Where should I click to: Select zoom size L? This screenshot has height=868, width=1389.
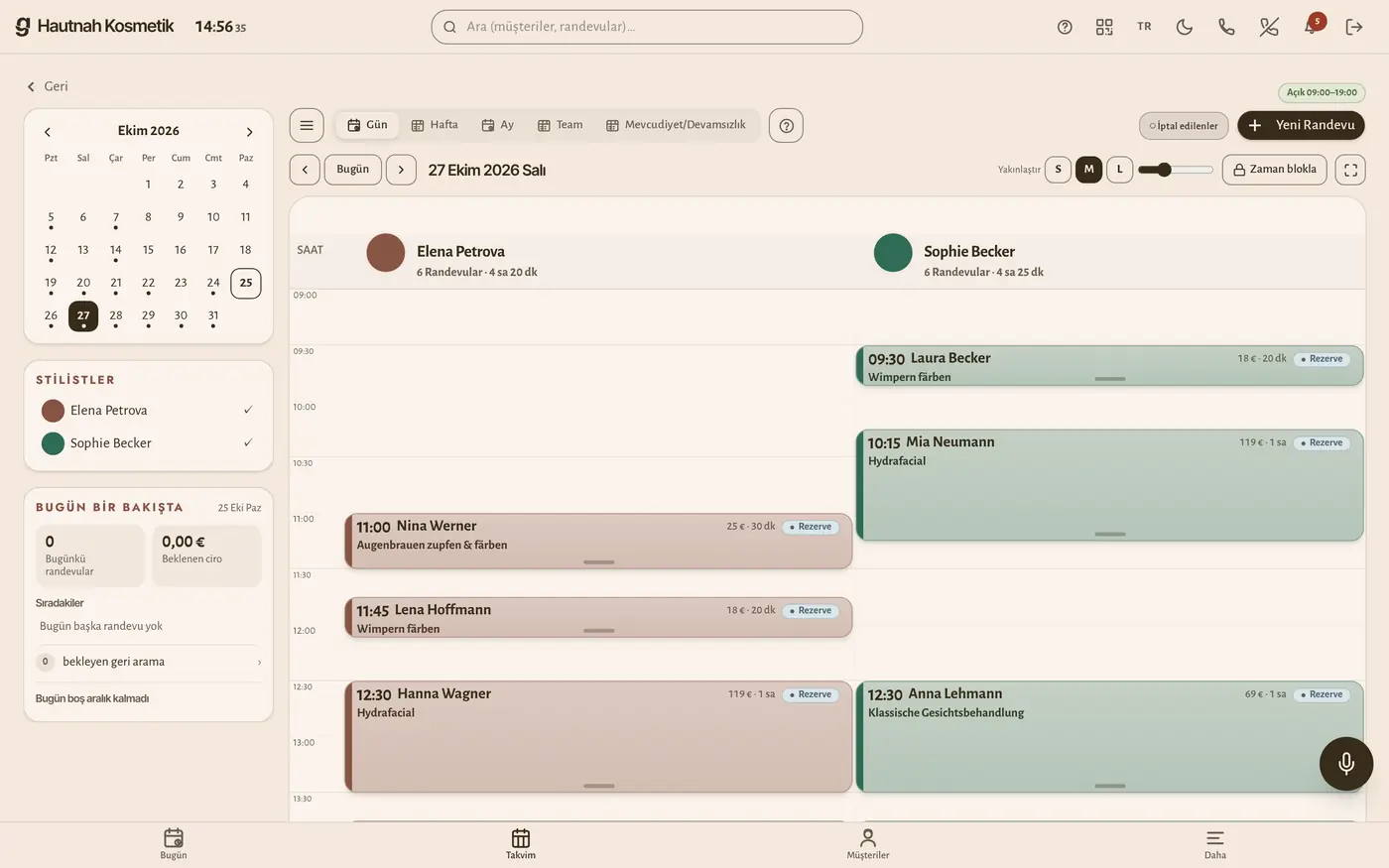1119,170
